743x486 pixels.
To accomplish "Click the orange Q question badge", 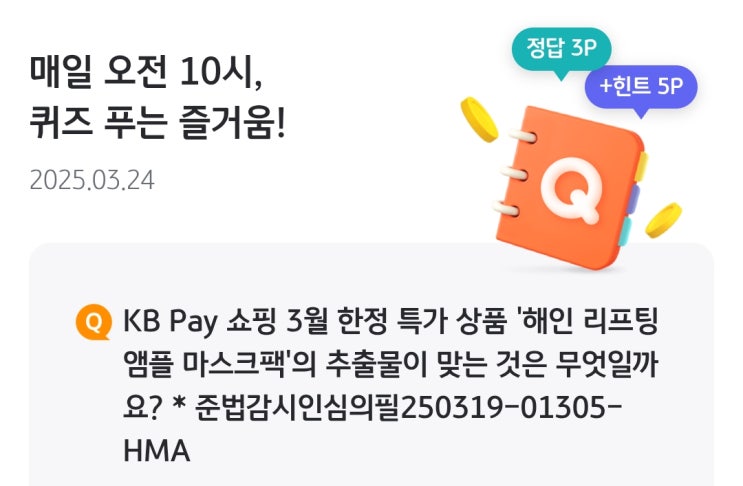I will coord(94,322).
